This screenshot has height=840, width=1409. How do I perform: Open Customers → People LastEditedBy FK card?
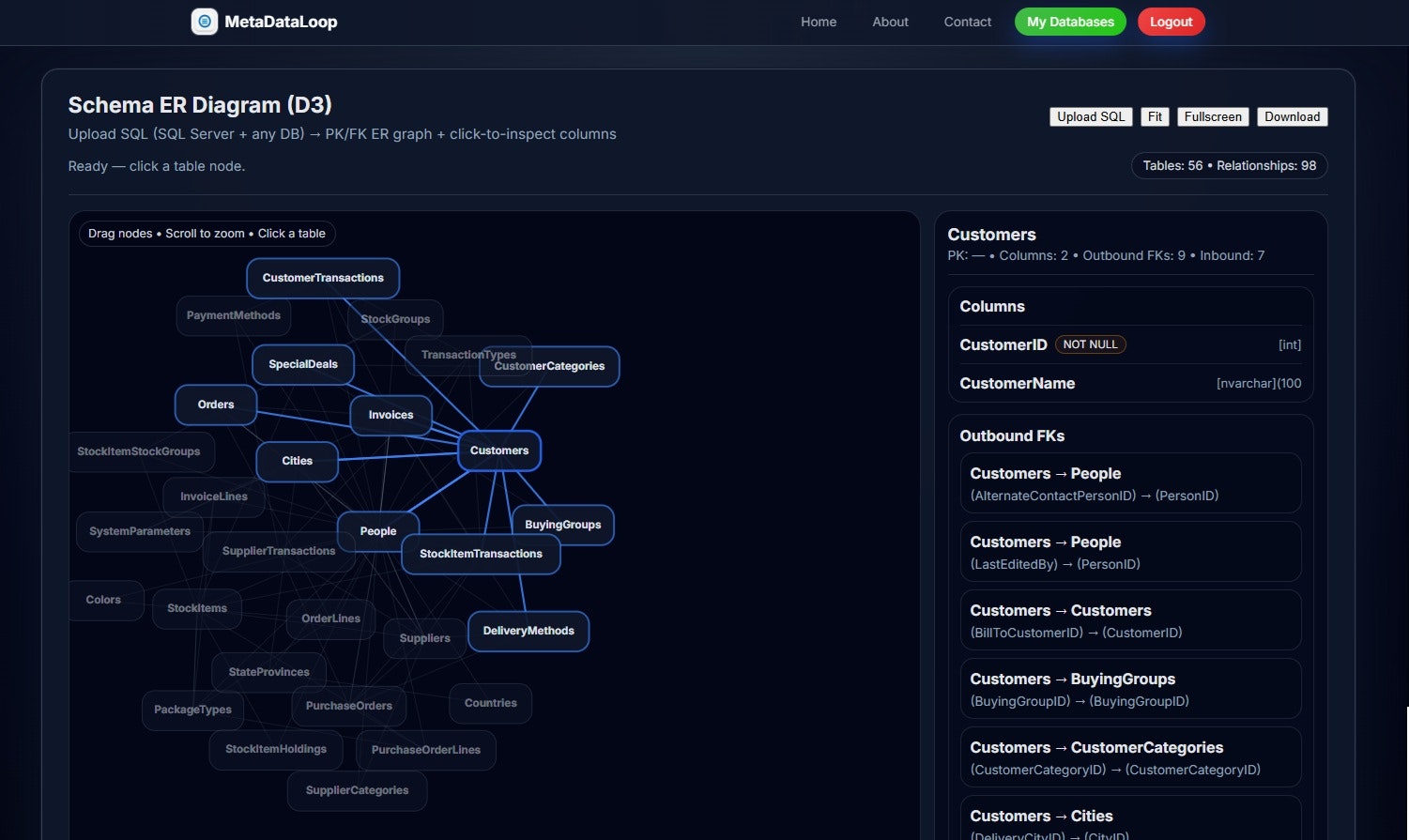[1130, 552]
